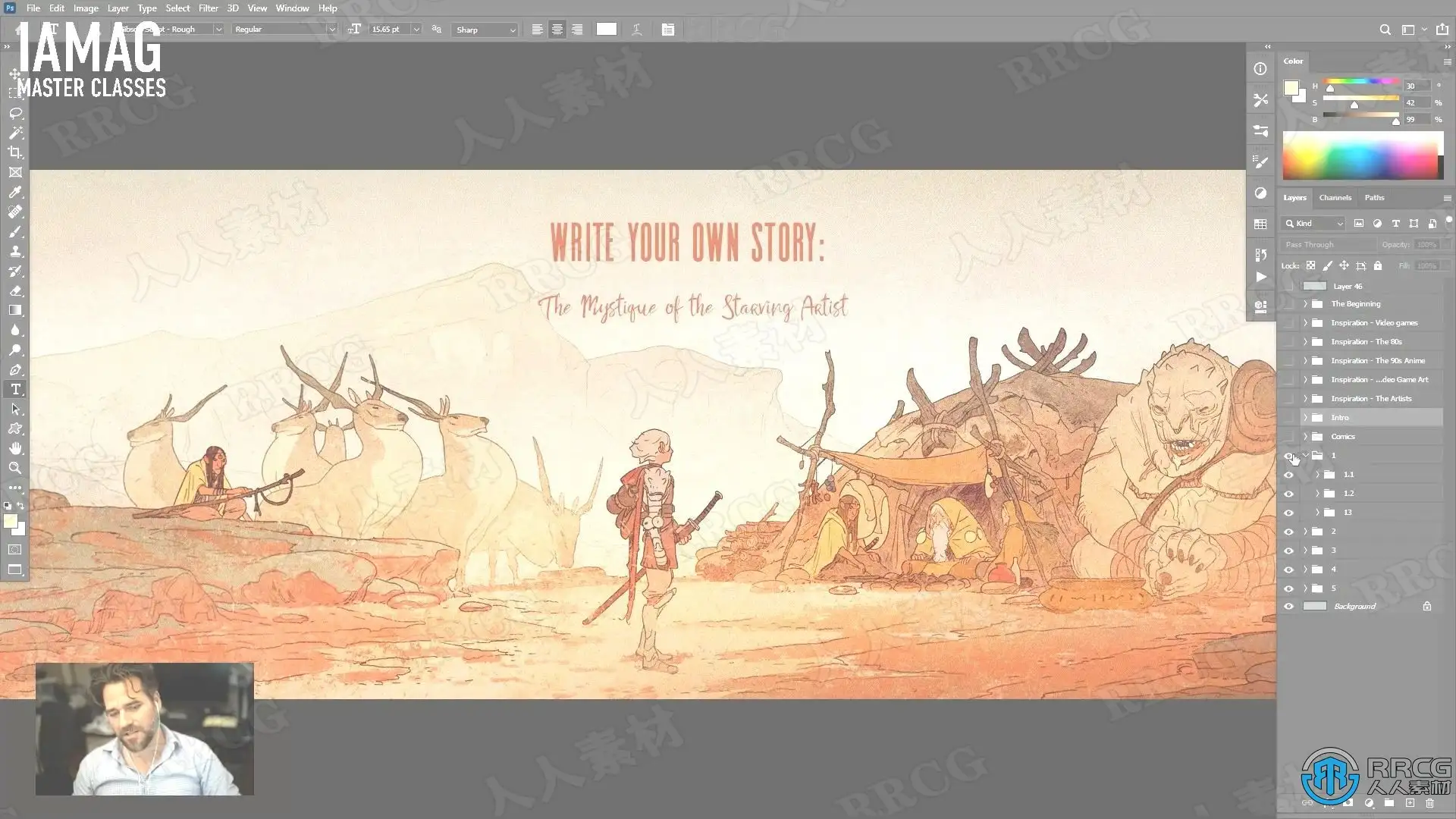Select the Hand tool
Viewport: 1456px width, 819px height.
[15, 448]
